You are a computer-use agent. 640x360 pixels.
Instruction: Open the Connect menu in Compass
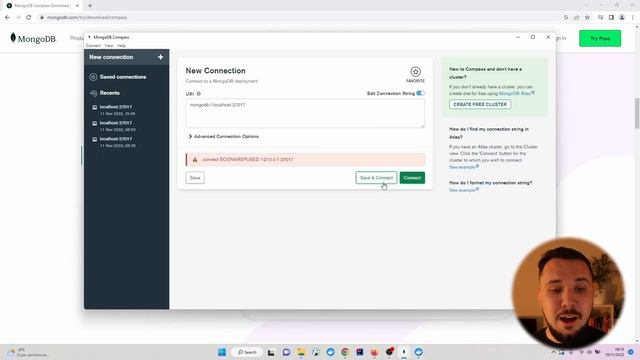coord(93,46)
